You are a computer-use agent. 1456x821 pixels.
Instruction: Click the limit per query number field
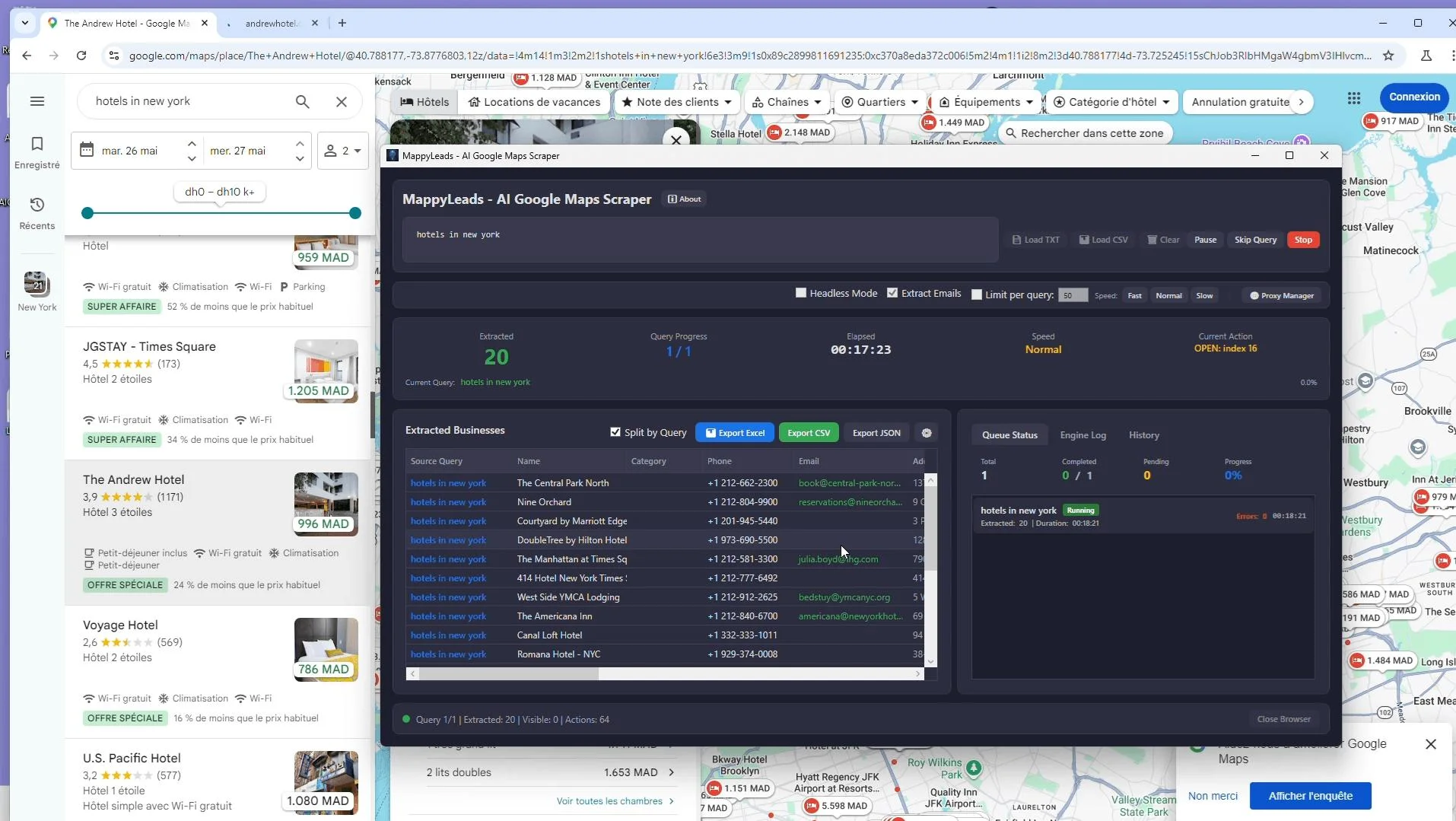point(1073,296)
